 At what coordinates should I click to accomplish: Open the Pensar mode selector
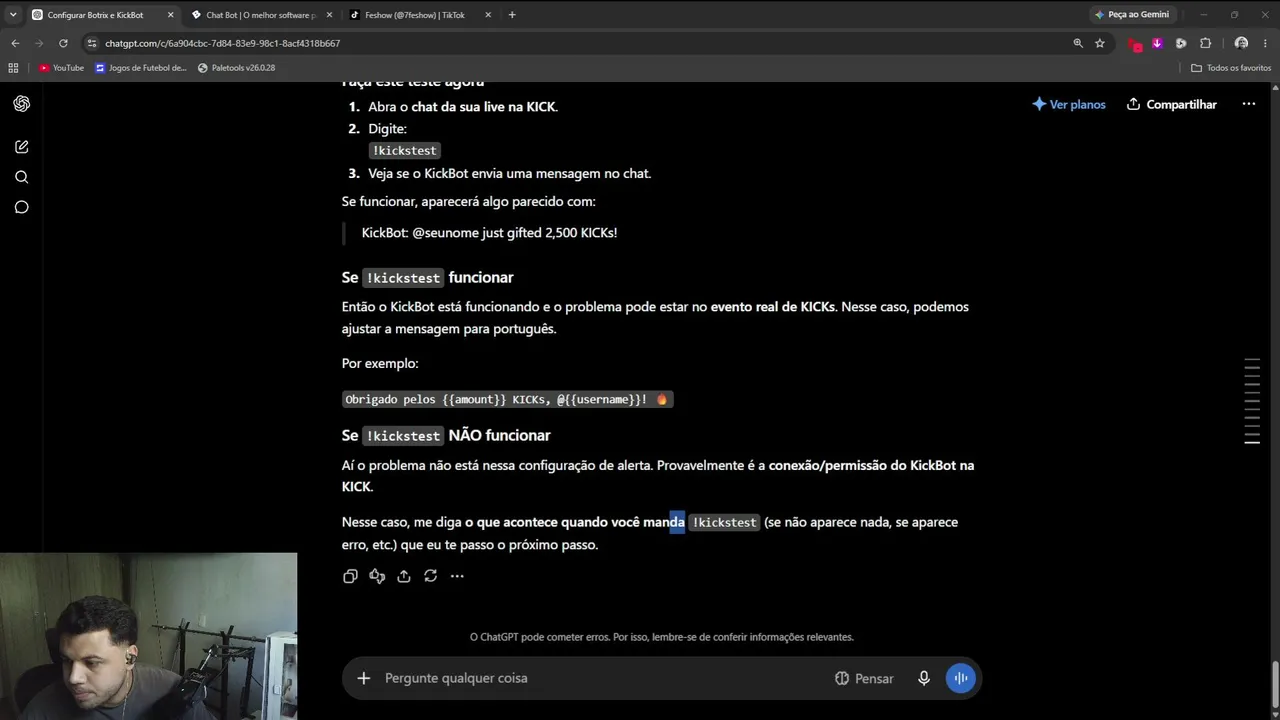pos(864,678)
